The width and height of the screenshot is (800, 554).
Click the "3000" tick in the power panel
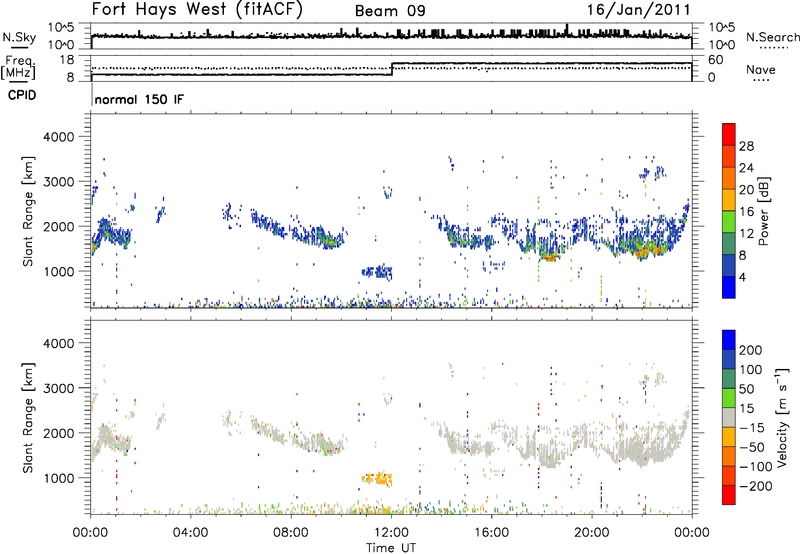pos(58,182)
